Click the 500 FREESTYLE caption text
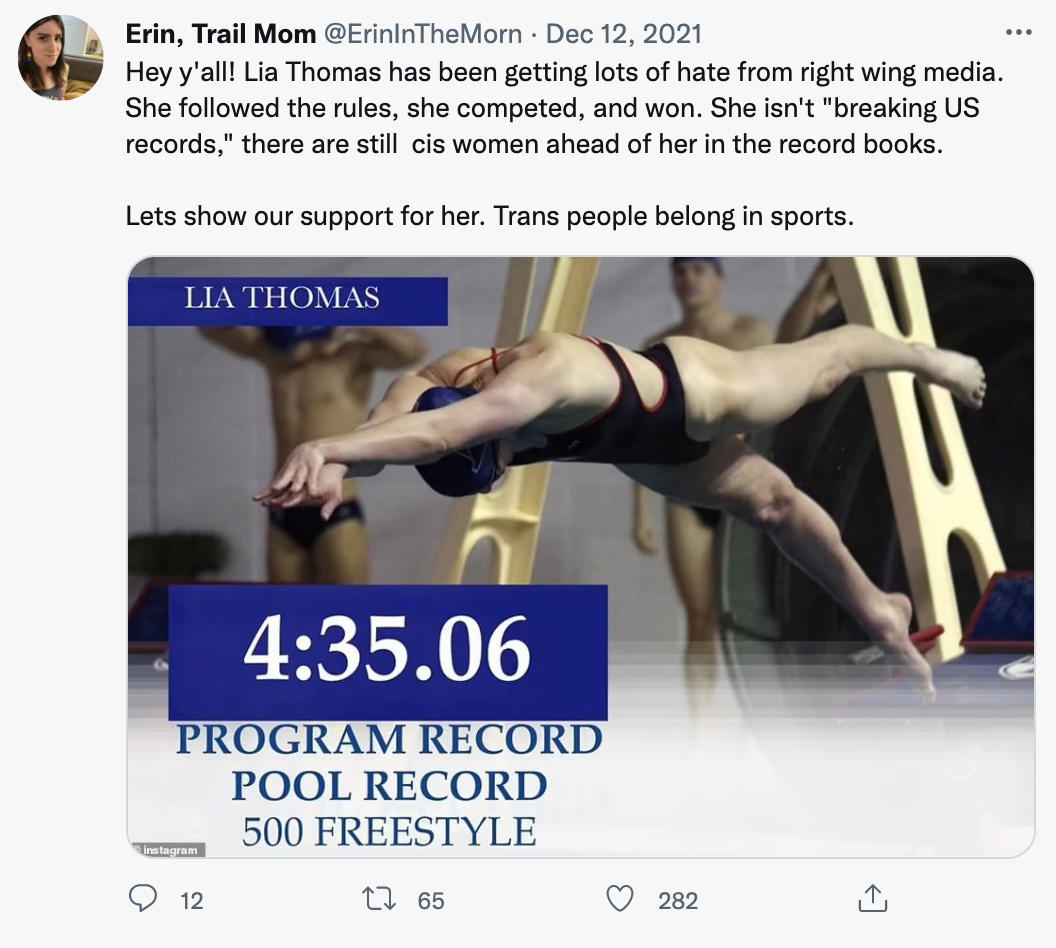 (x=389, y=831)
